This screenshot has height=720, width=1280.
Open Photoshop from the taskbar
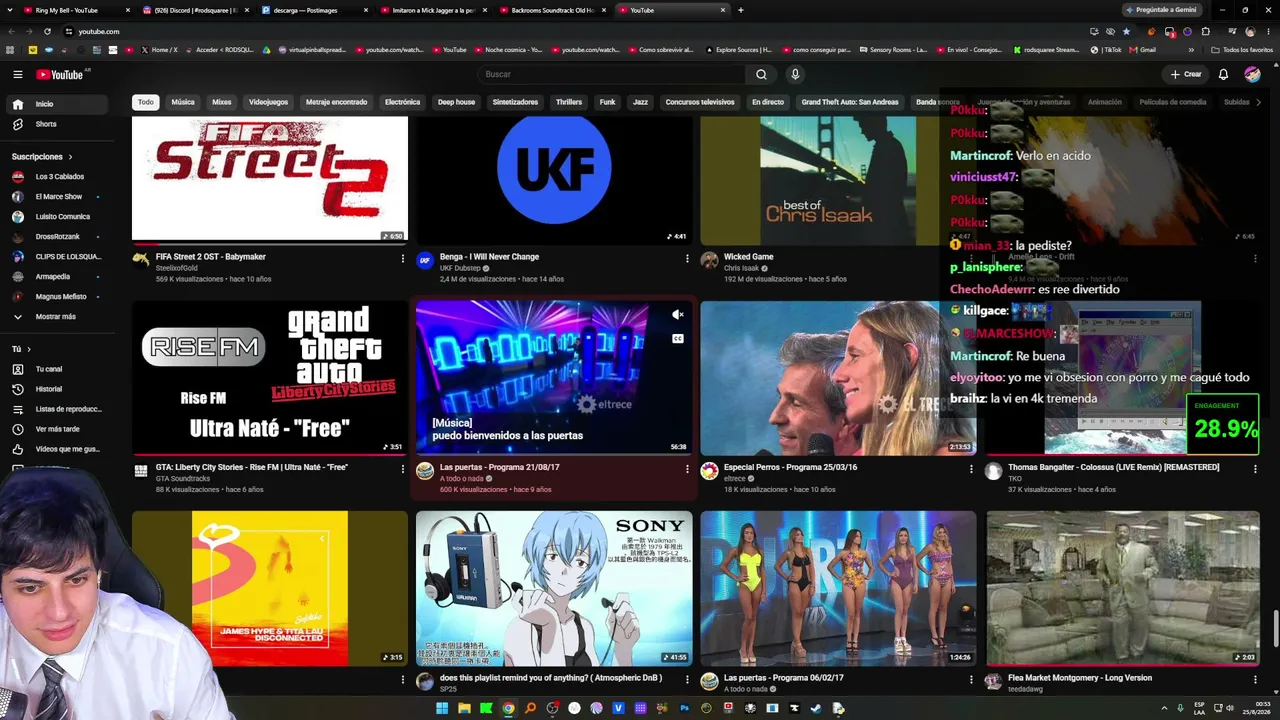(x=684, y=708)
